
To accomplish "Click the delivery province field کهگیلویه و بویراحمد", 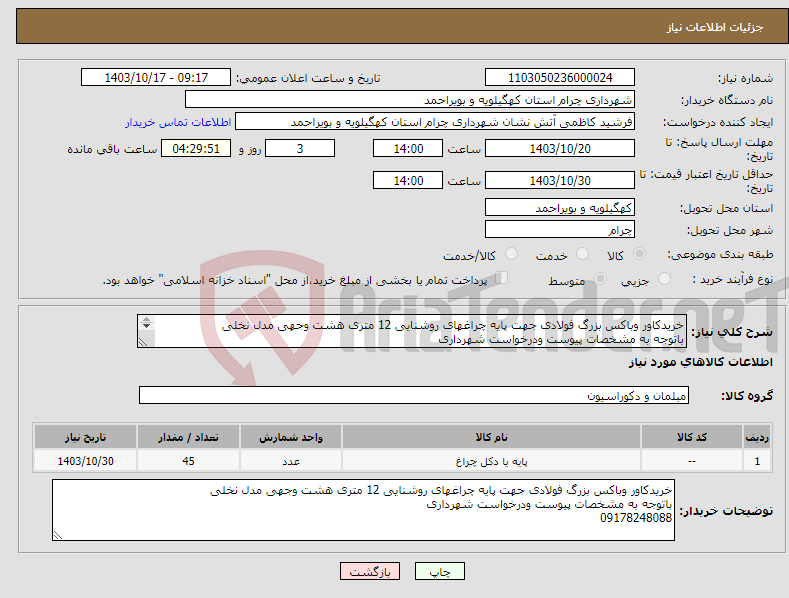I will pyautogui.click(x=560, y=207).
